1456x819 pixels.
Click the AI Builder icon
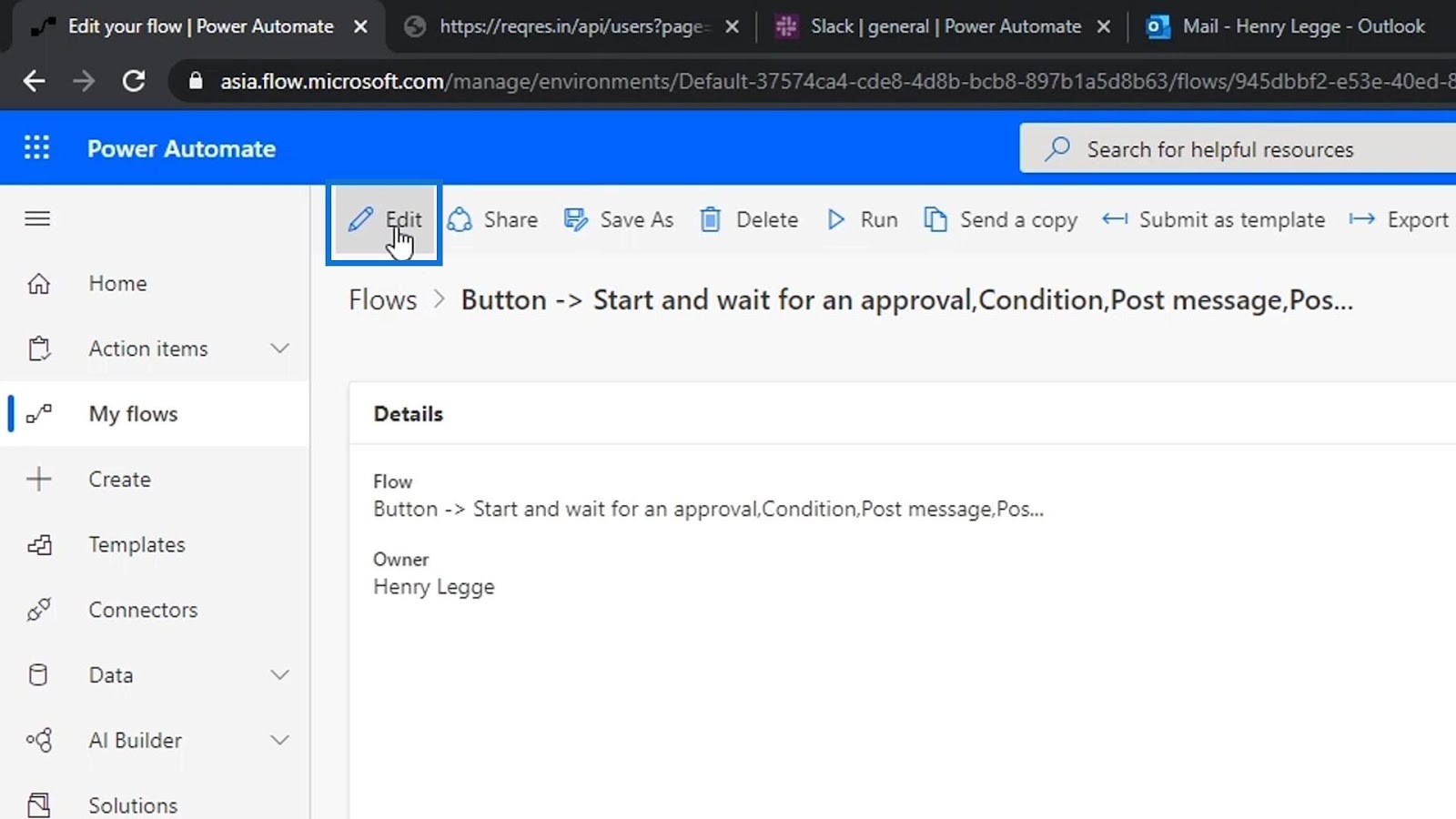(38, 740)
